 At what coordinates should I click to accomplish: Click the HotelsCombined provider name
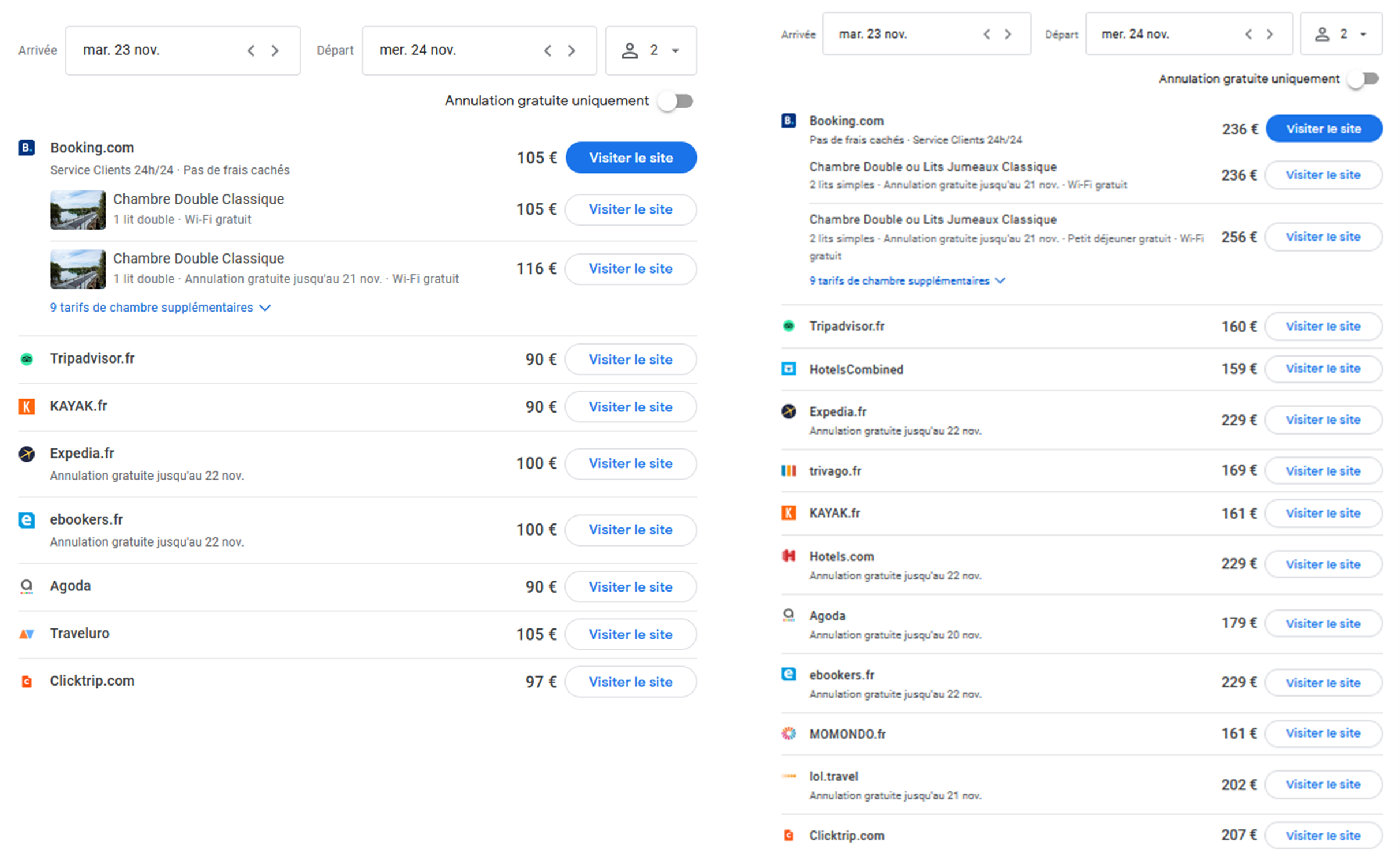click(x=856, y=369)
